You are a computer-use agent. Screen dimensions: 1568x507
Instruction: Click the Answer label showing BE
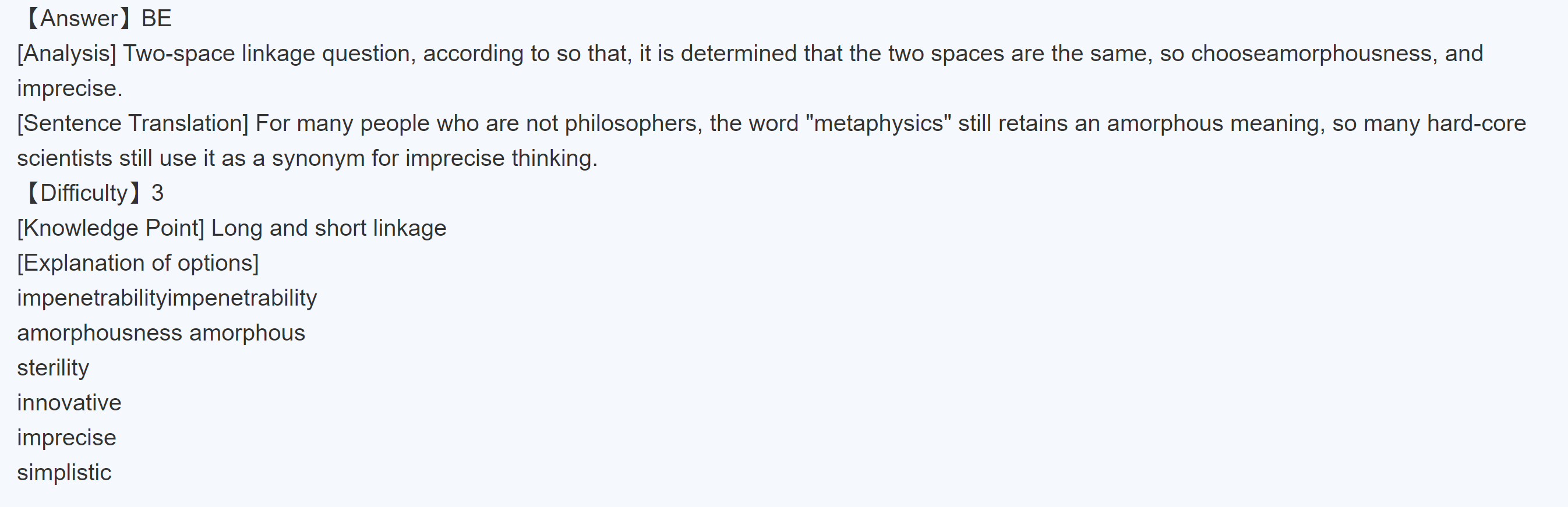pos(97,19)
